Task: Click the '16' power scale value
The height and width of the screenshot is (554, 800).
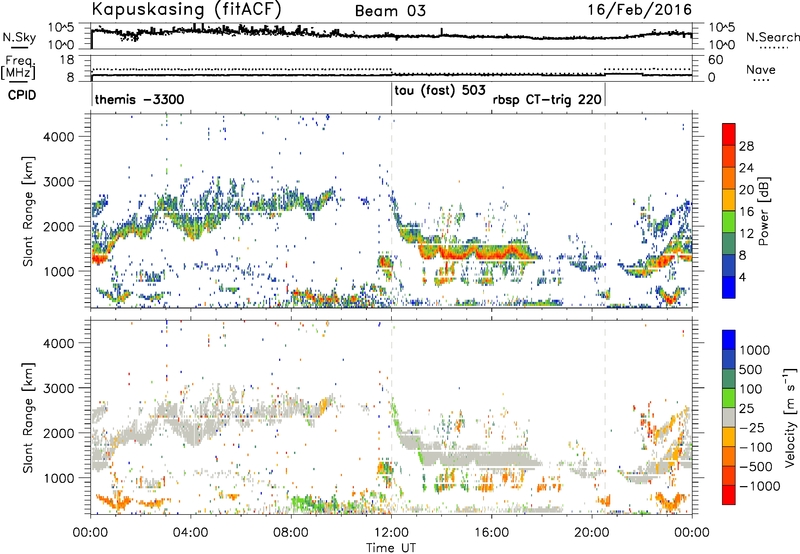Action: [x=746, y=212]
